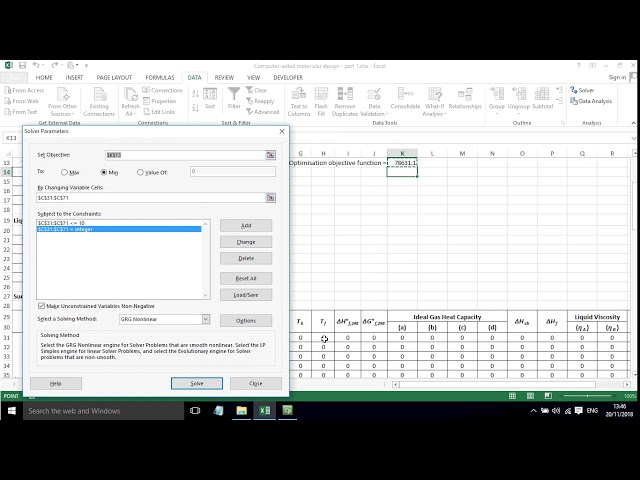The width and height of the screenshot is (640, 480).
Task: Switch to Page Break Preview view
Action: 548,396
